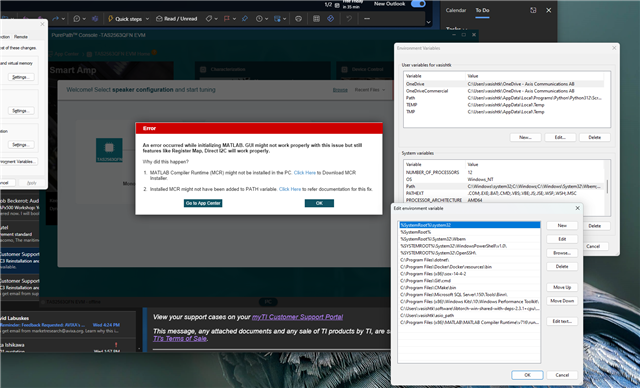This screenshot has width=640, height=388.
Task: Click 'Click Here' to download MCR installer
Action: (304, 173)
